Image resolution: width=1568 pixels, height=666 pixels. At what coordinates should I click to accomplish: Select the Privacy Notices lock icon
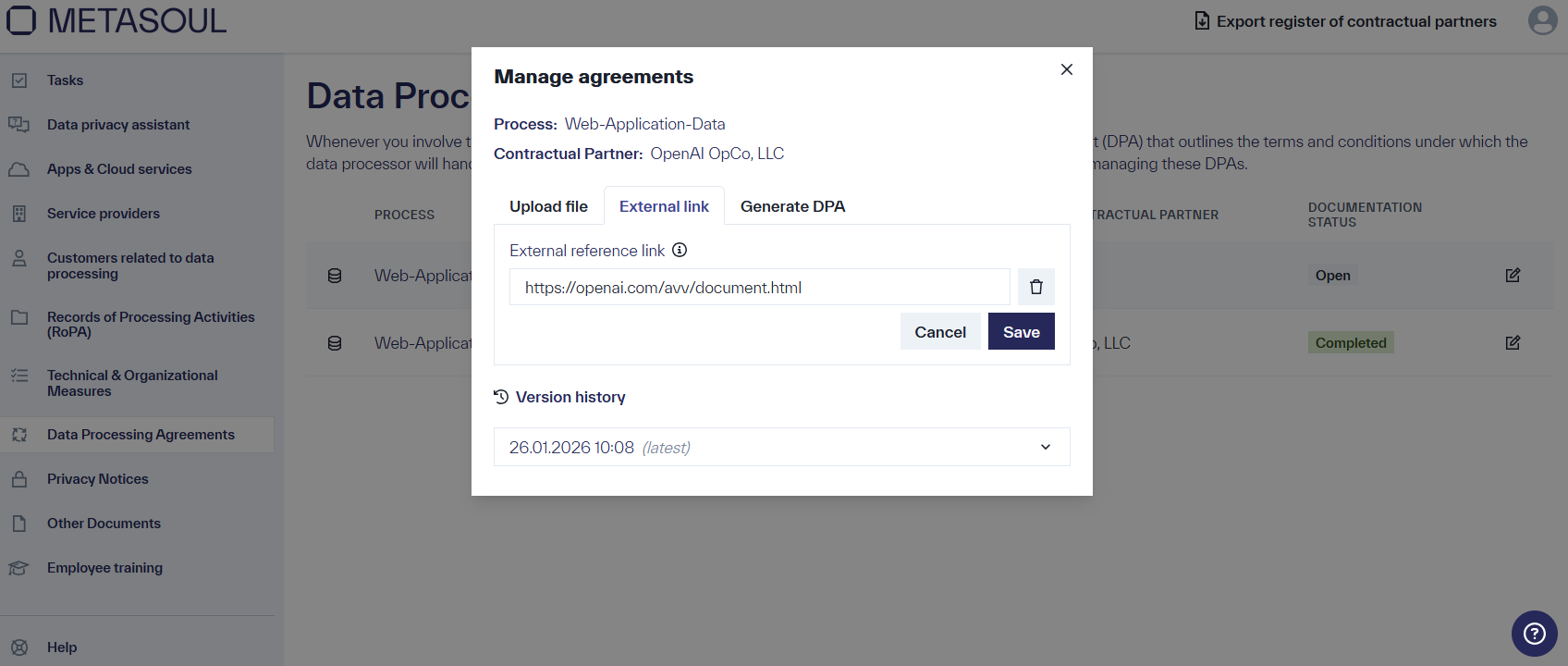coord(19,478)
